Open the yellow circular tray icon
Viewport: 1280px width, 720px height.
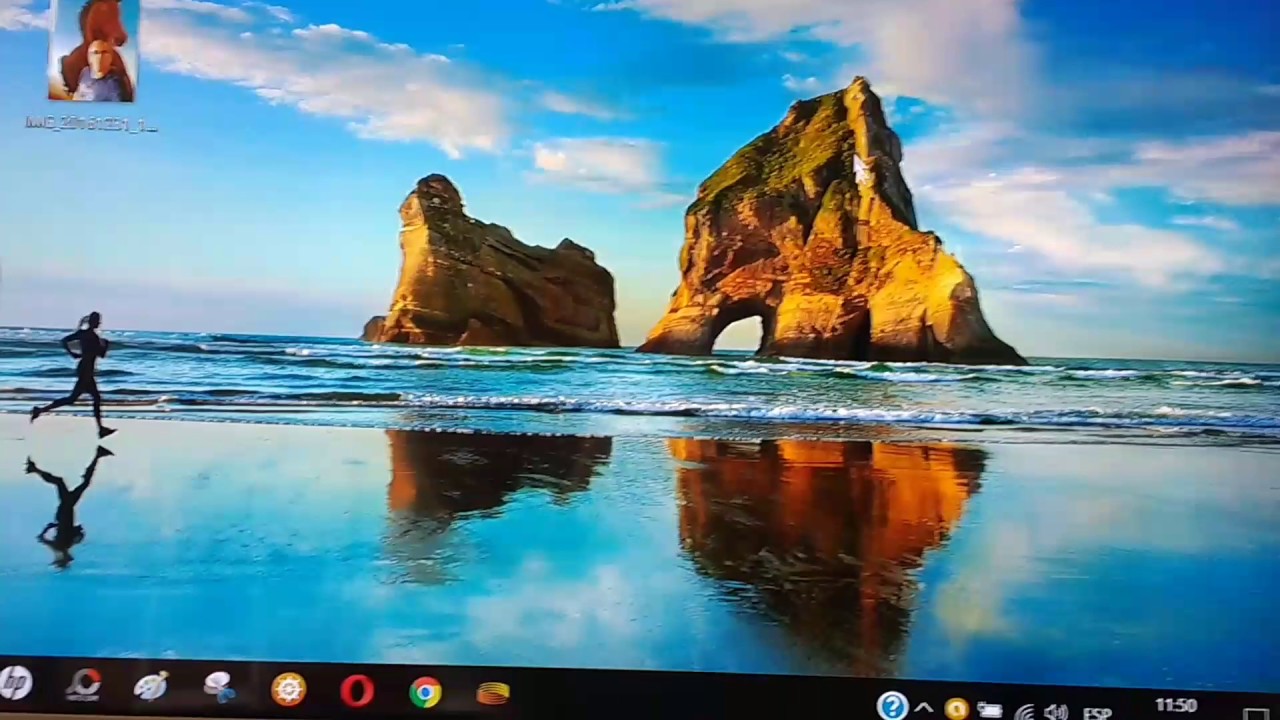click(x=956, y=709)
